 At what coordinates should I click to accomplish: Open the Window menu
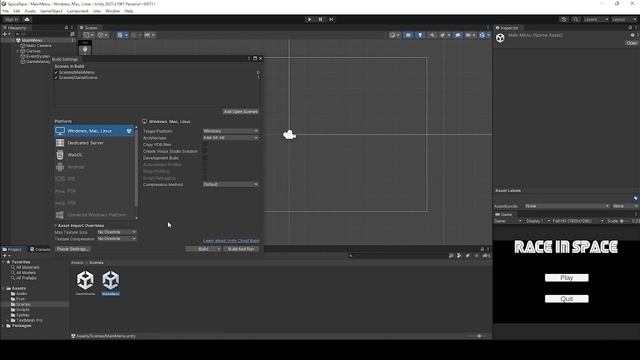[x=113, y=11]
